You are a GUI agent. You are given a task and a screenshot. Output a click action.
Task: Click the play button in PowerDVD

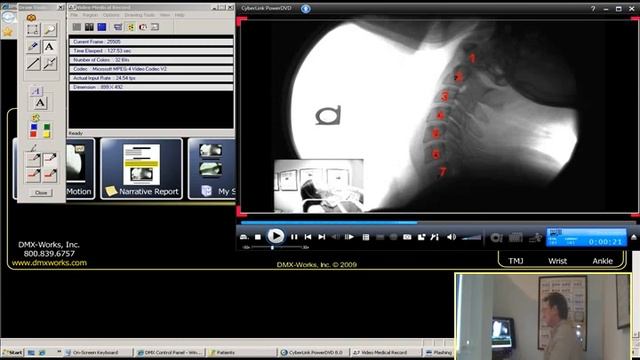pos(276,236)
